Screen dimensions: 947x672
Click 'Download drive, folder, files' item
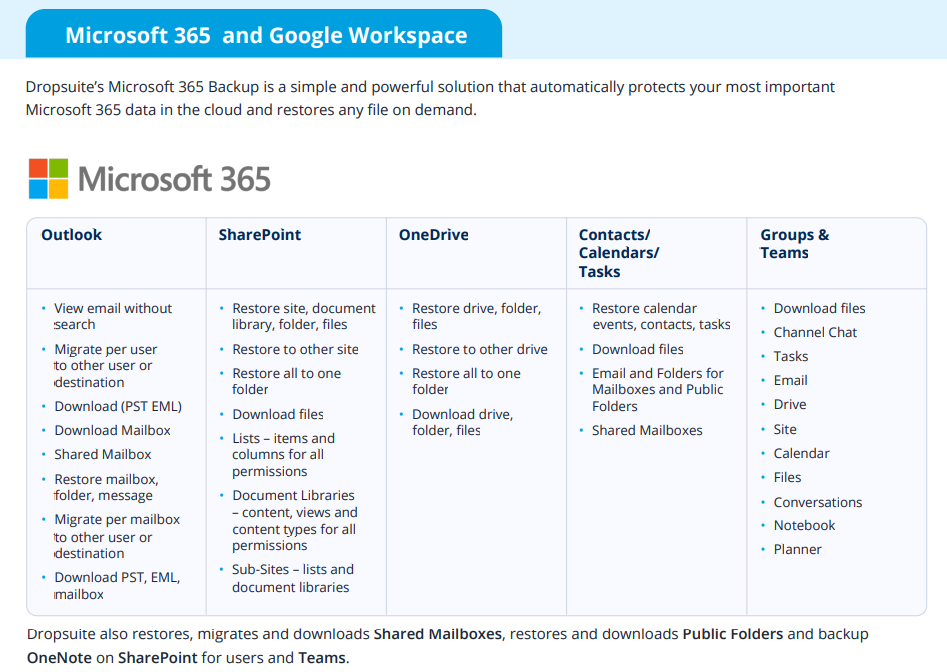point(463,422)
